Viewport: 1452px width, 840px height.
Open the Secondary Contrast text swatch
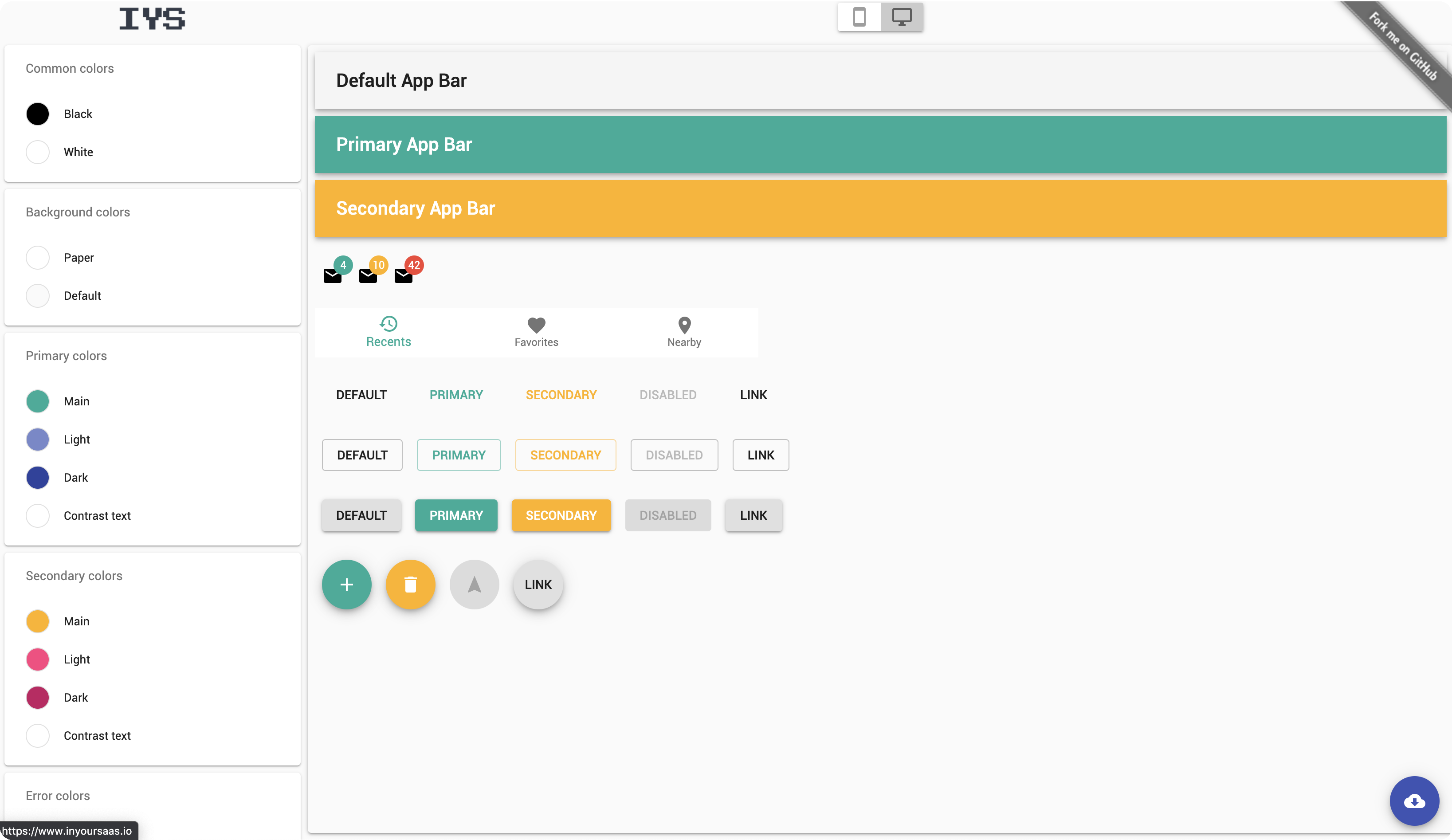pos(37,736)
